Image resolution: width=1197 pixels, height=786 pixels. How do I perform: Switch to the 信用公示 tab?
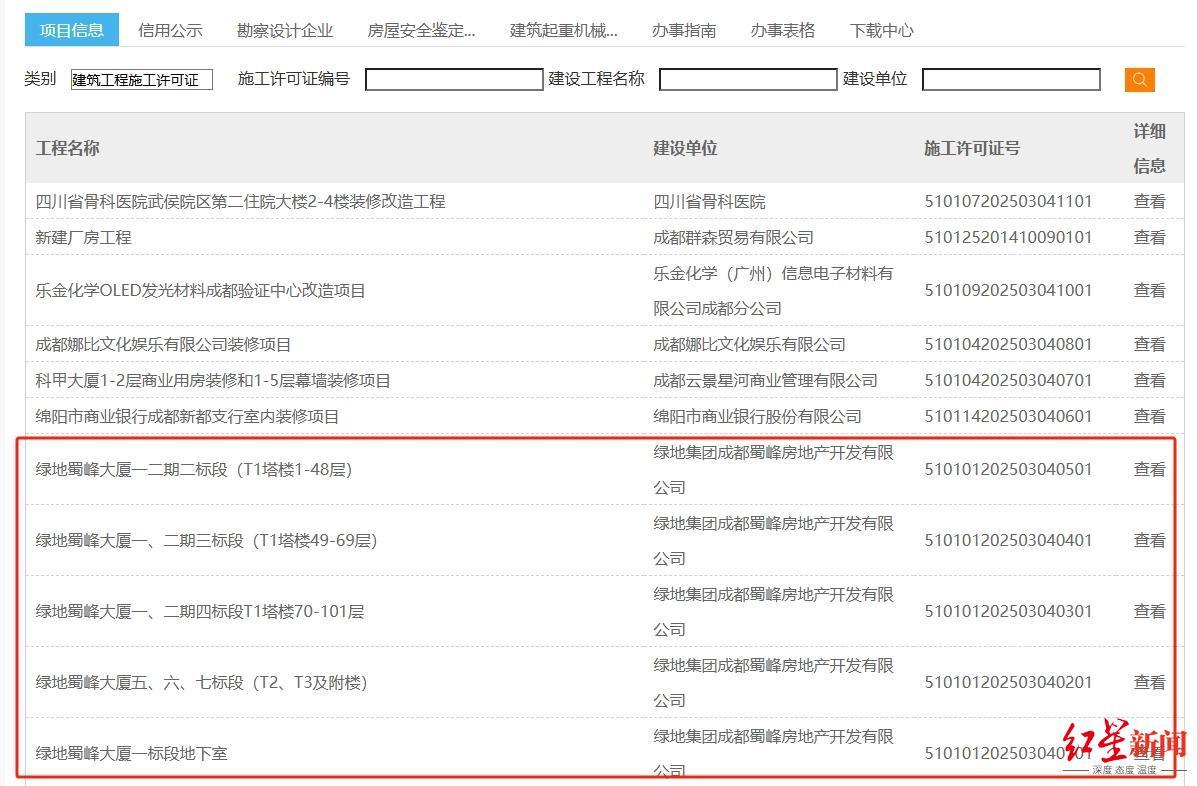pyautogui.click(x=170, y=31)
